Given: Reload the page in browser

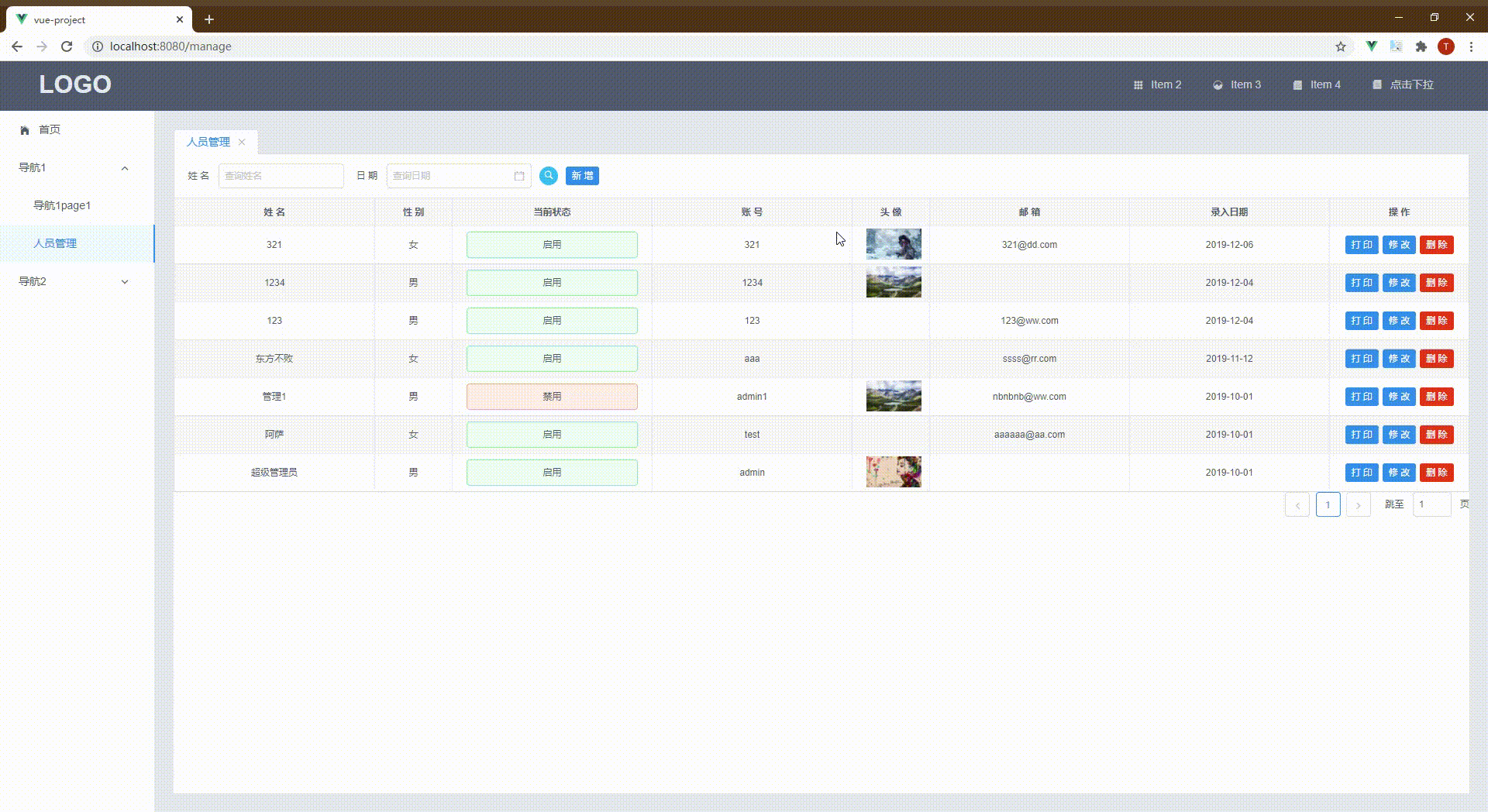Looking at the screenshot, I should tap(67, 46).
